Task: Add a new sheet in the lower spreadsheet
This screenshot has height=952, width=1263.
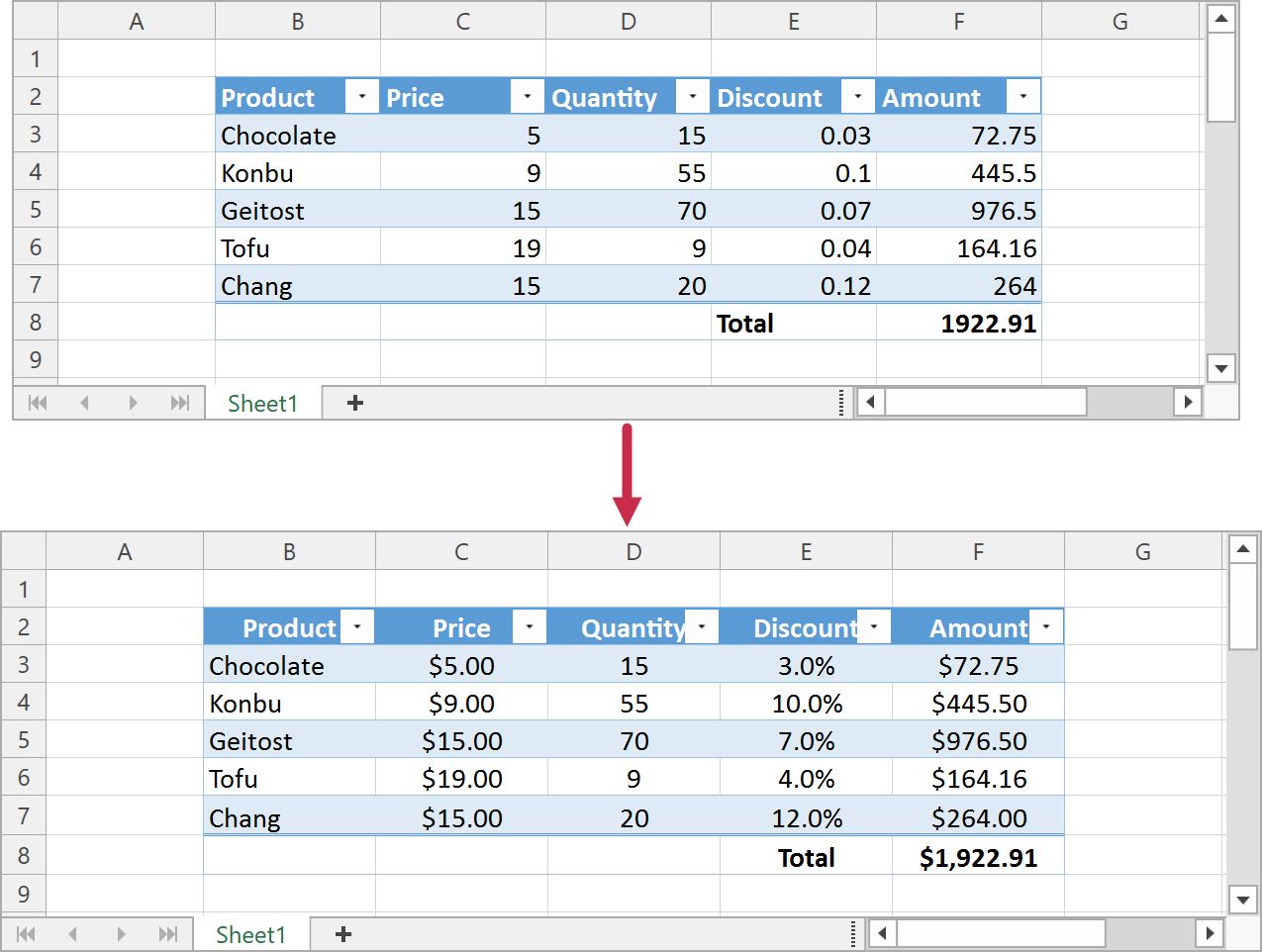Action: point(343,934)
